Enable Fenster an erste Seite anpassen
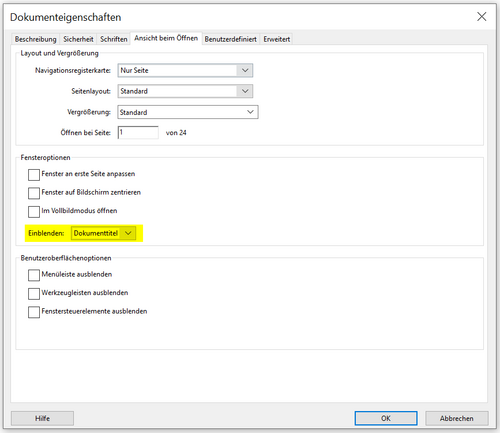The height and width of the screenshot is (433, 500). (x=34, y=174)
